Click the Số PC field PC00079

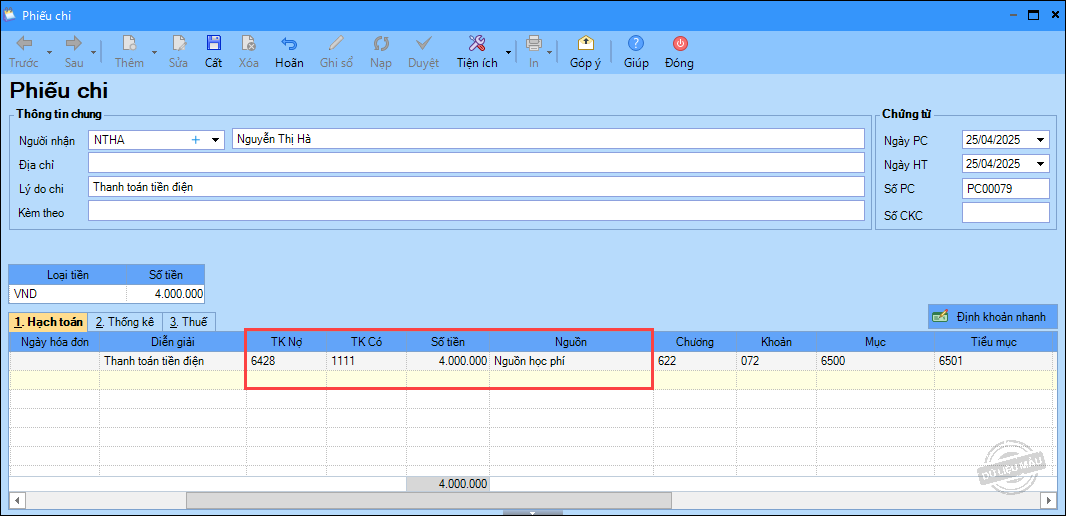pyautogui.click(x=1006, y=188)
